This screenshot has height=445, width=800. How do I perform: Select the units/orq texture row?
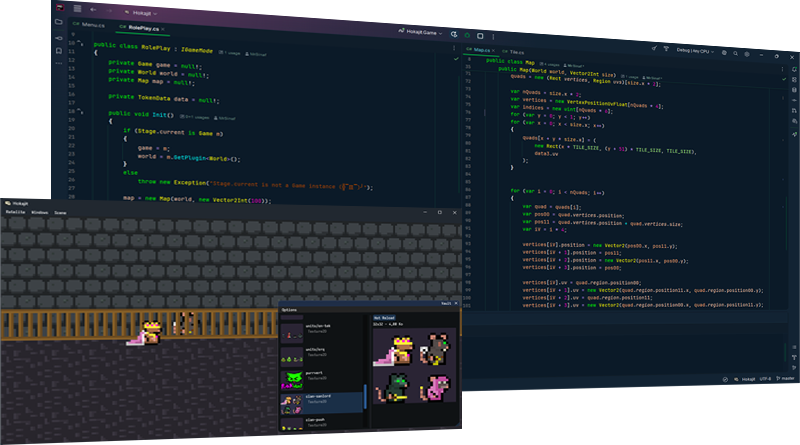[x=321, y=357]
